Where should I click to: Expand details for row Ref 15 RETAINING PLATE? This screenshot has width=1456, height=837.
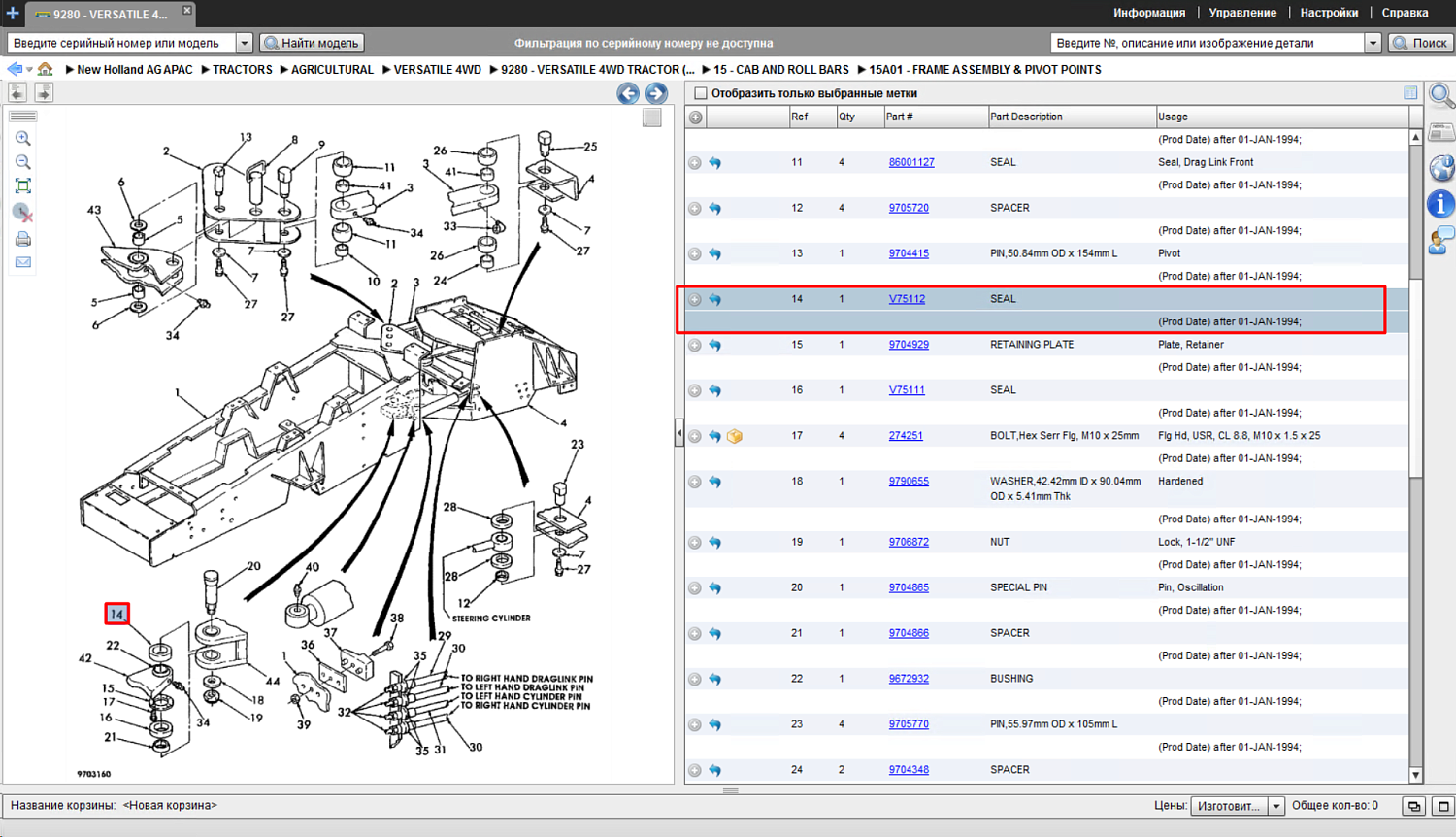pos(695,346)
